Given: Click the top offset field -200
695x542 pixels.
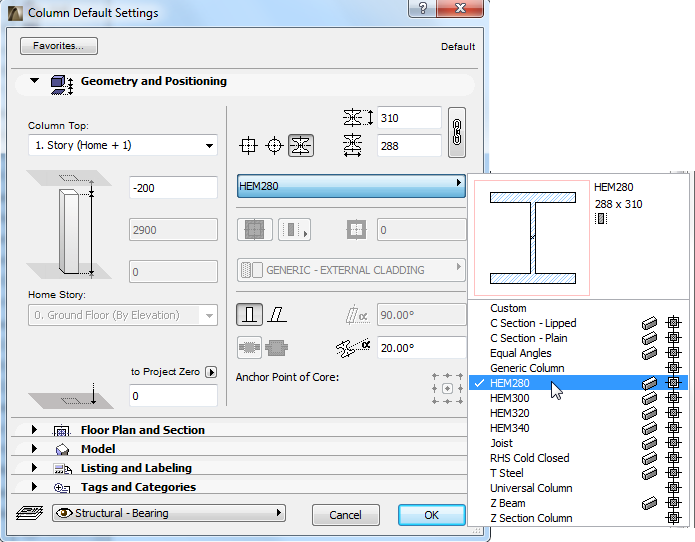Looking at the screenshot, I should click(173, 188).
